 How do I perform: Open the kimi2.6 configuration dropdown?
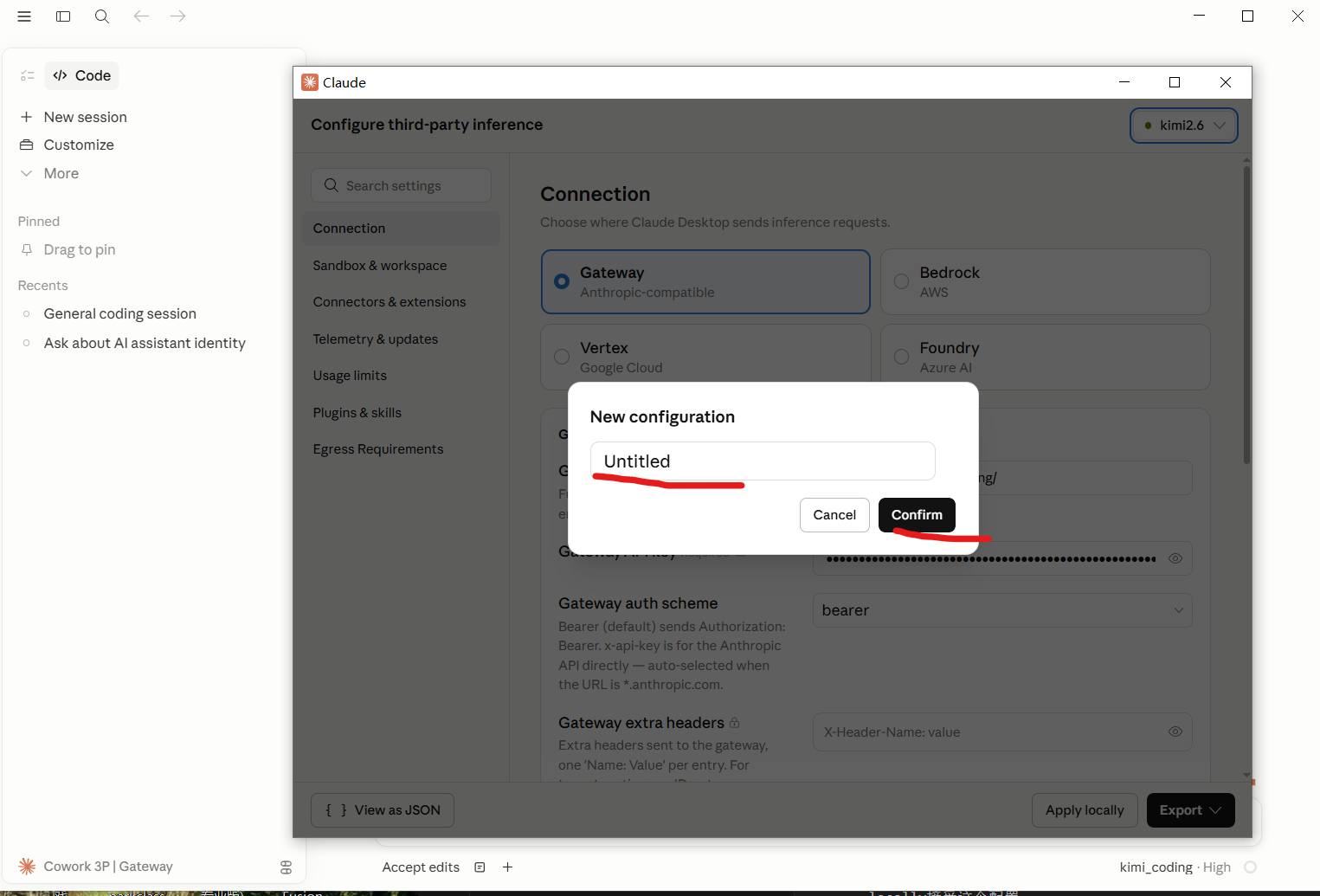pos(1183,126)
